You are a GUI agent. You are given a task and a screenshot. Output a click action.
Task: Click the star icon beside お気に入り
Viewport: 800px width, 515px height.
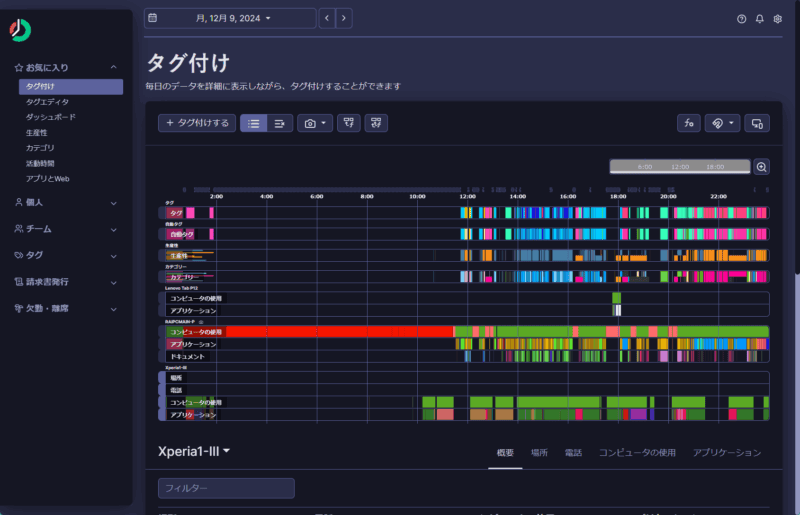click(x=19, y=67)
